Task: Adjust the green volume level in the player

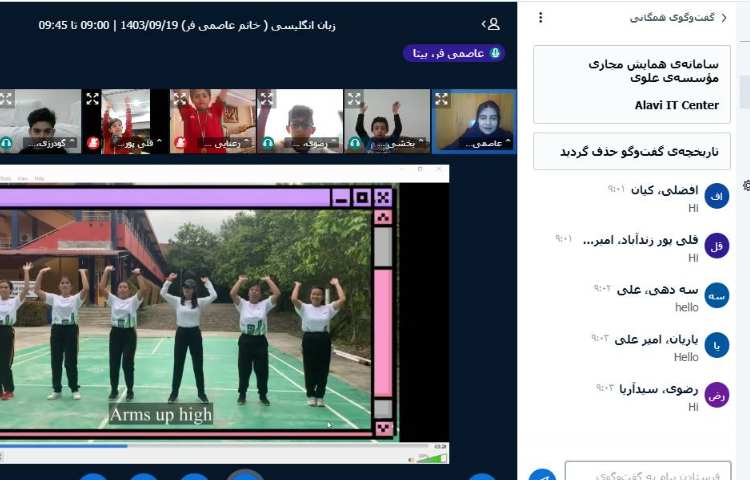Action: click(x=431, y=458)
